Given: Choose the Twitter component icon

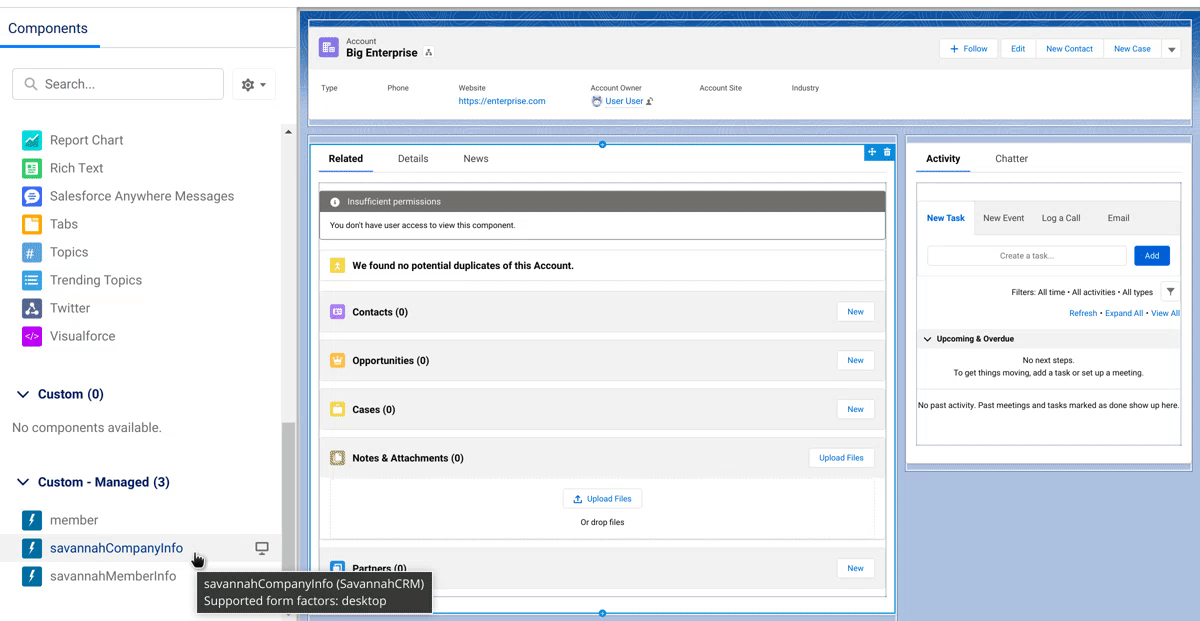Looking at the screenshot, I should [32, 309].
